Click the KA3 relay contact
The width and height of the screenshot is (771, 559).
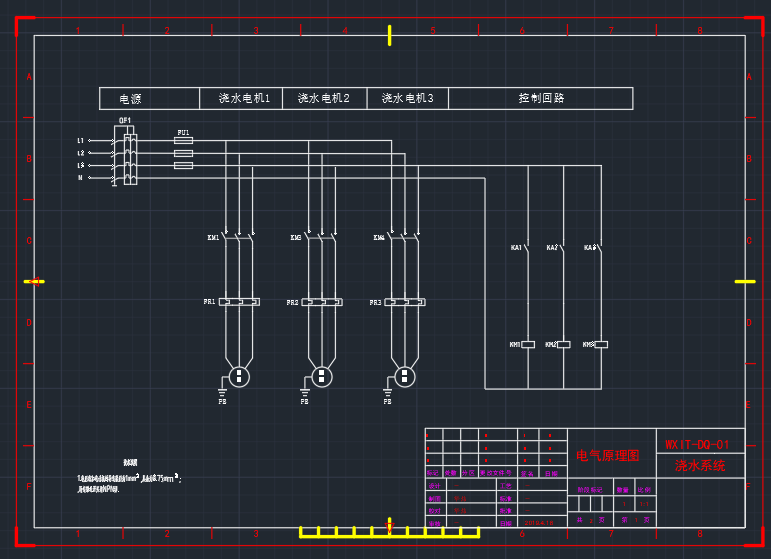click(600, 247)
